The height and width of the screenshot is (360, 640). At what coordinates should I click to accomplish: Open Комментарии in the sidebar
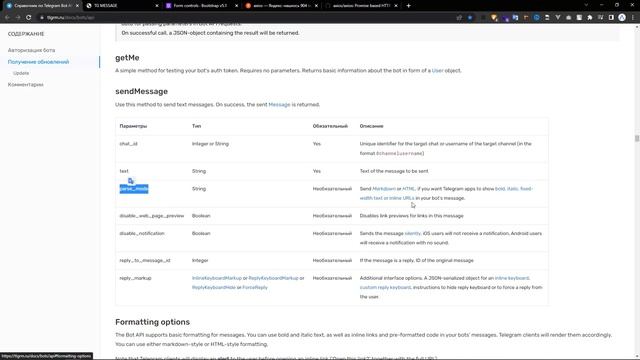(x=25, y=84)
